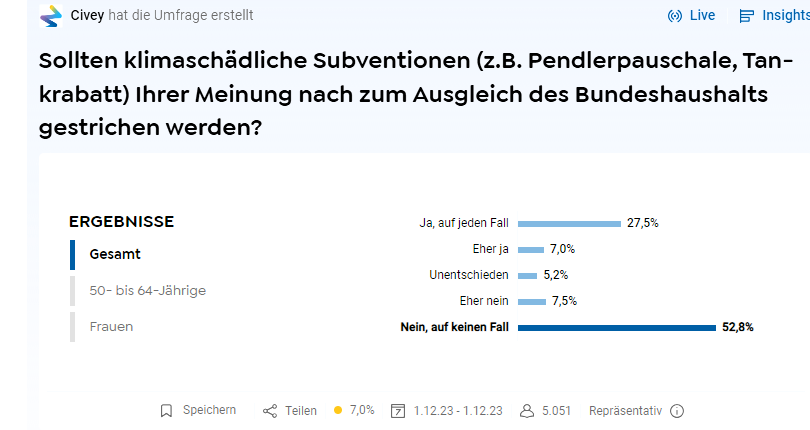The height and width of the screenshot is (430, 810).
Task: Click the Live broadcast icon
Action: [x=674, y=16]
